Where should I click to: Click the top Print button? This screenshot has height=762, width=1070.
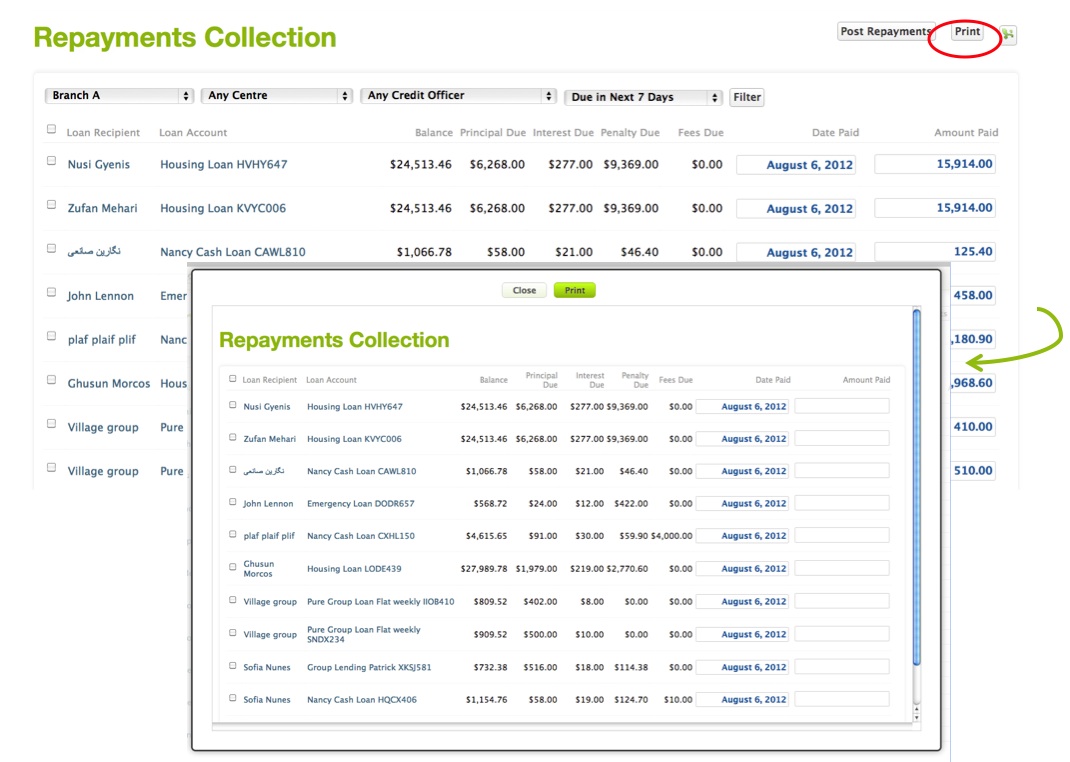click(x=967, y=32)
